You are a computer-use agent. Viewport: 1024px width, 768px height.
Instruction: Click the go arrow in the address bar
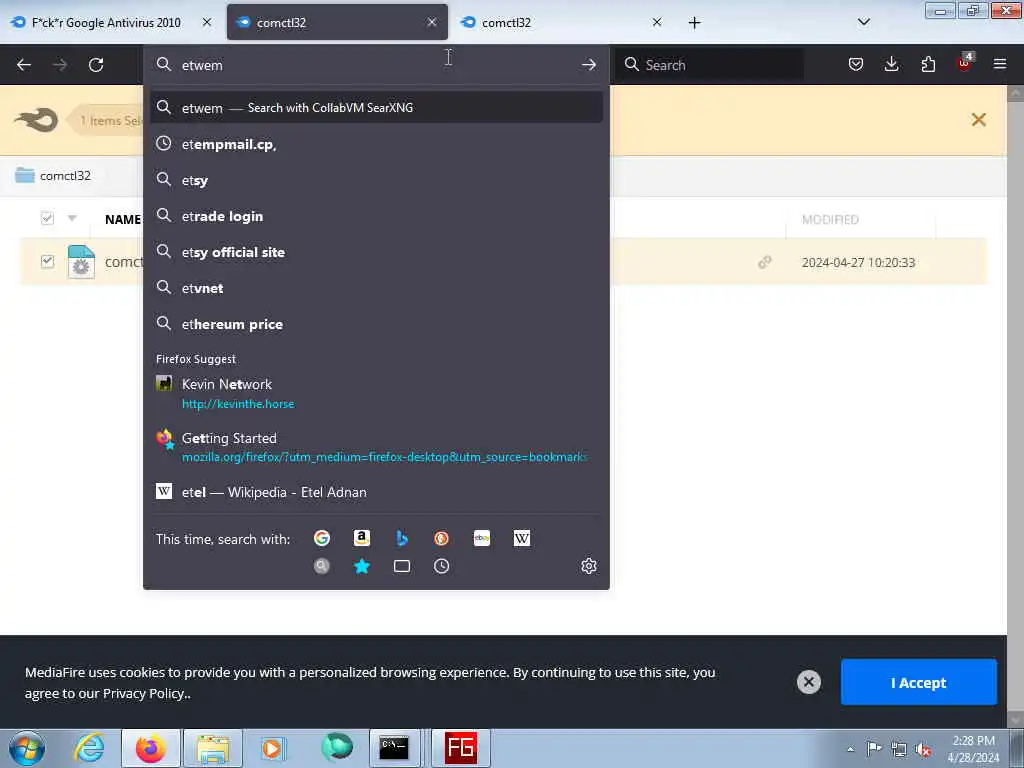tap(588, 65)
